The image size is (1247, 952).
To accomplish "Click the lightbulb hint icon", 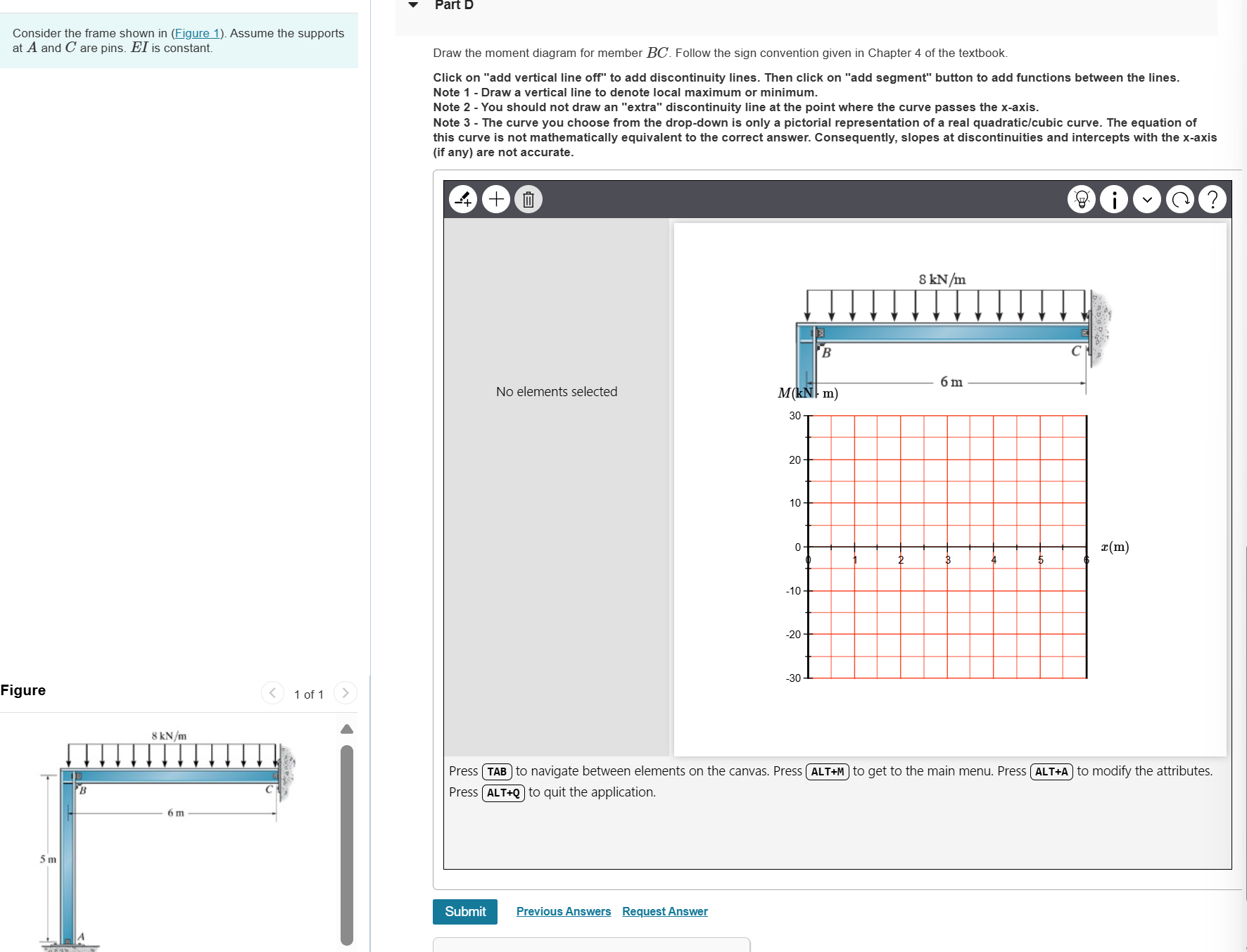I will pos(1081,199).
